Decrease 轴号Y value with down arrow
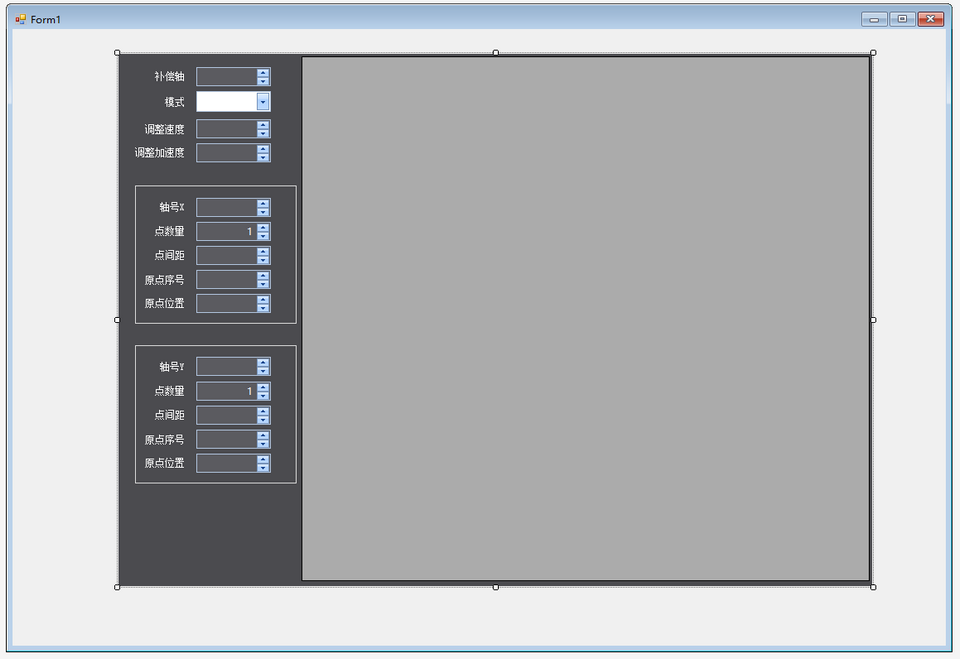 pyautogui.click(x=263, y=371)
